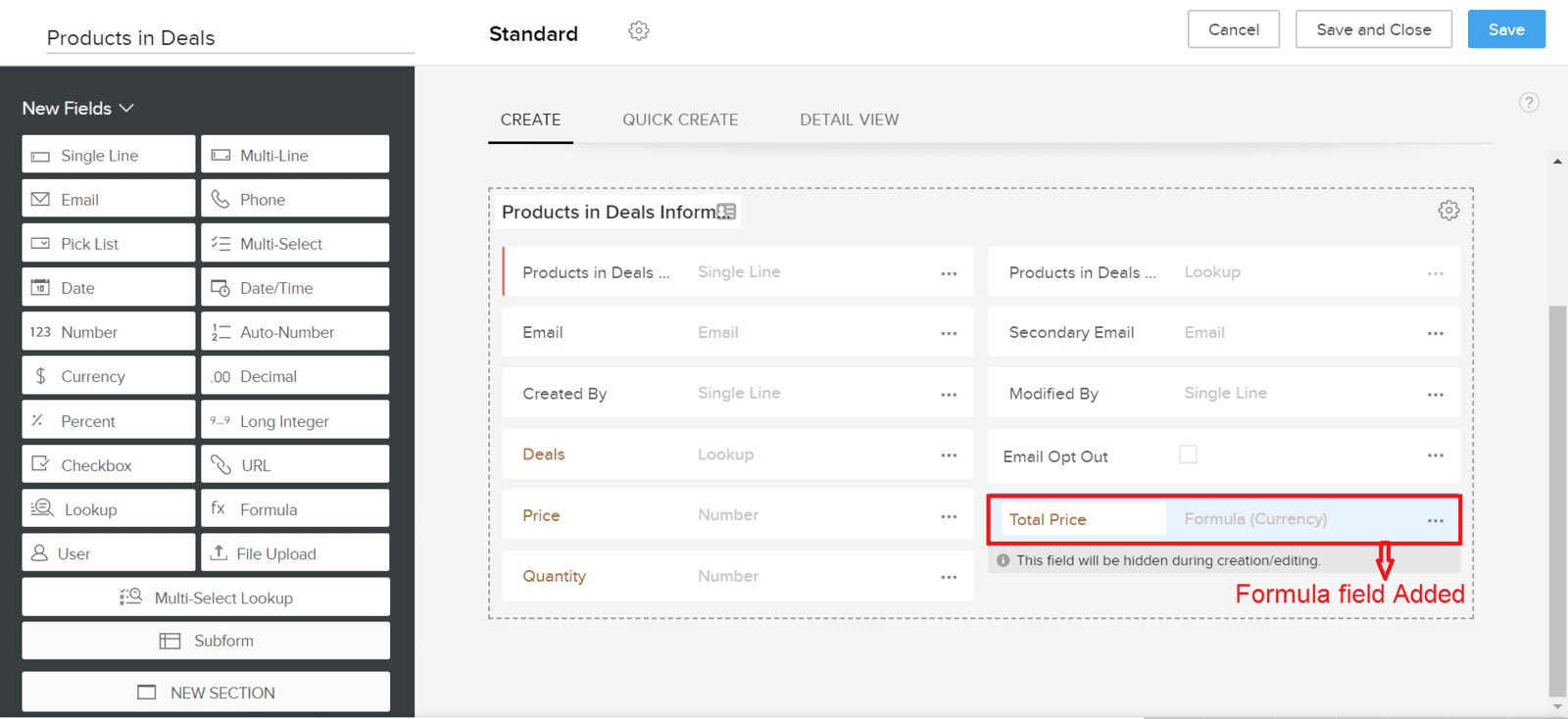Select the Formula field type

click(295, 508)
